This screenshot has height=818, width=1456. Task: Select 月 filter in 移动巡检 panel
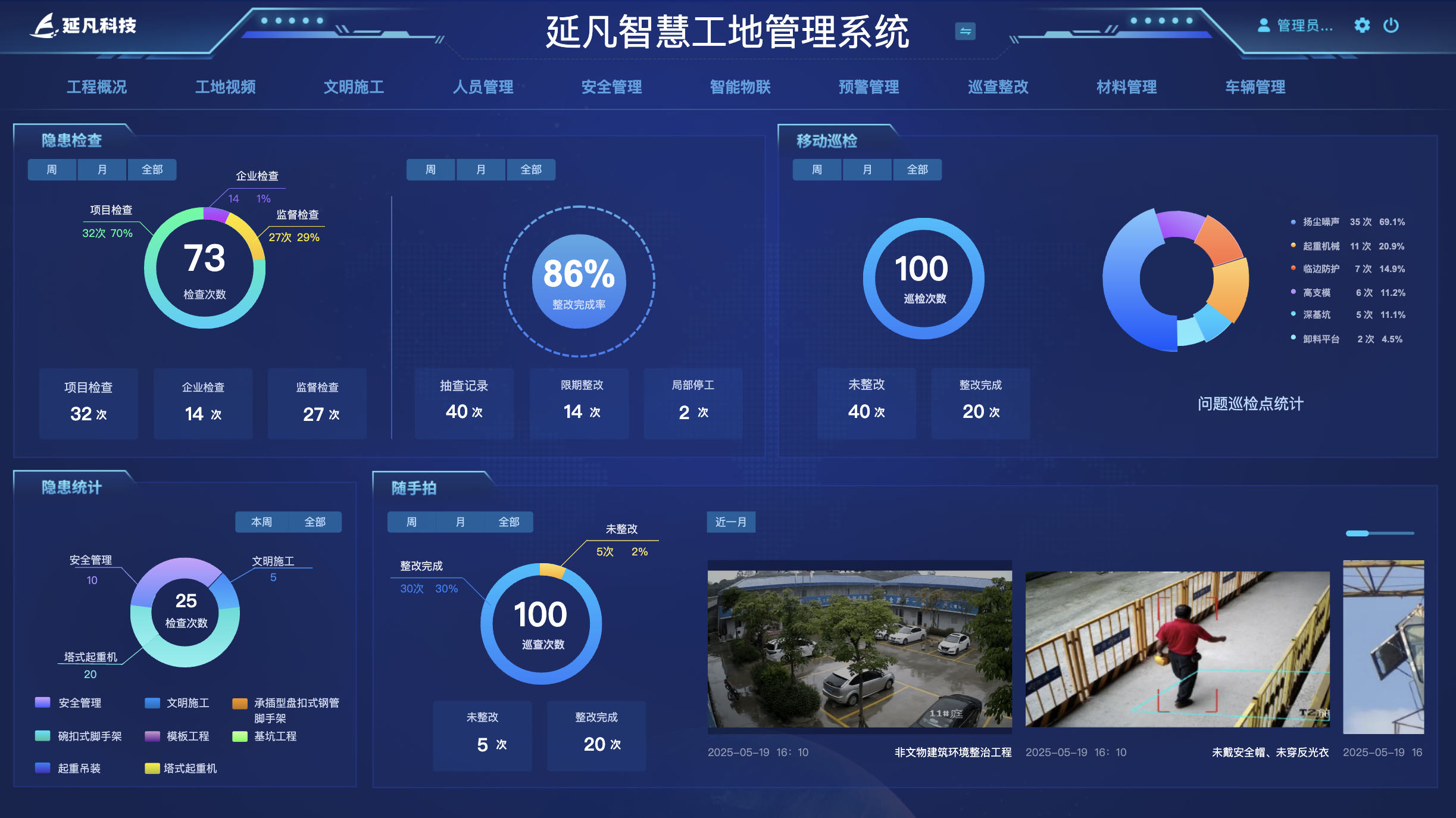coord(867,170)
